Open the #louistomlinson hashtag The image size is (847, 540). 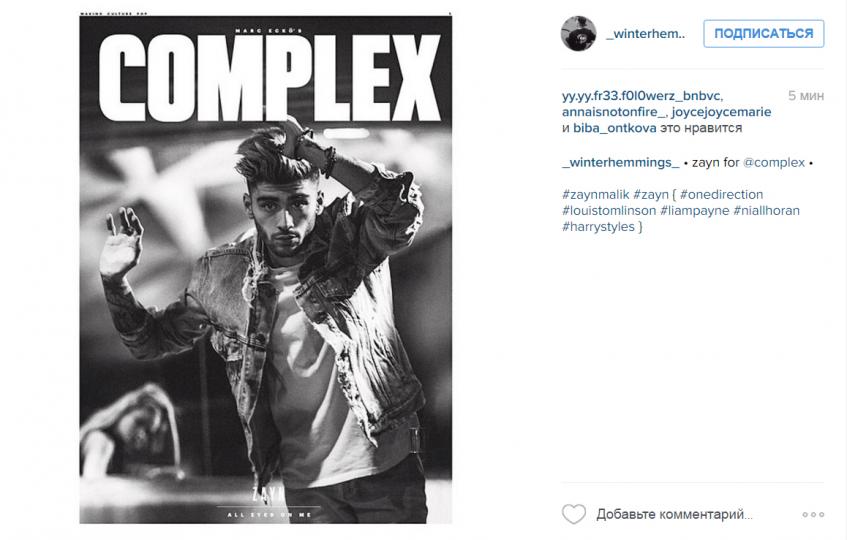click(609, 211)
